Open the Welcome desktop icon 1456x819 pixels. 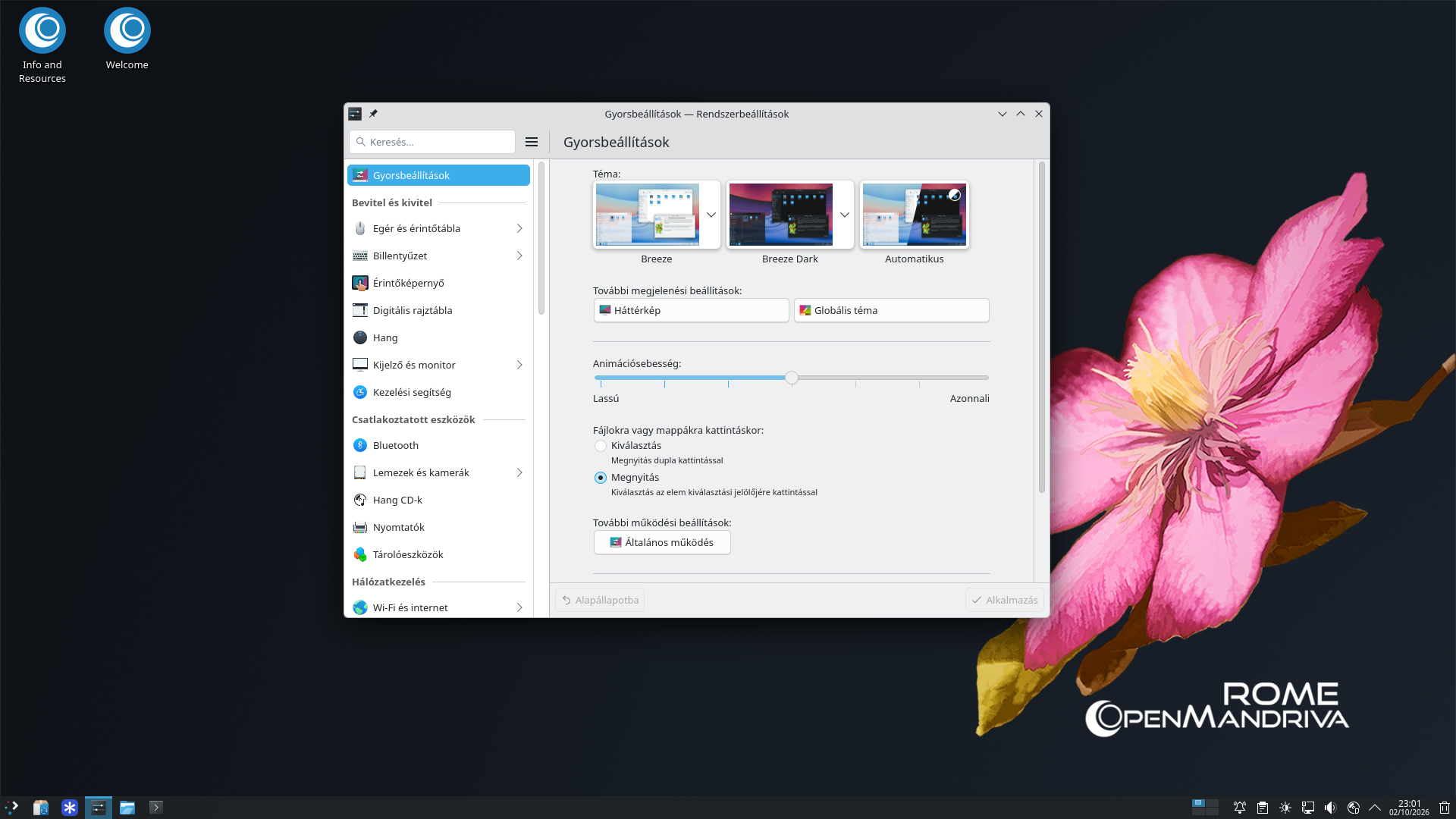click(127, 39)
